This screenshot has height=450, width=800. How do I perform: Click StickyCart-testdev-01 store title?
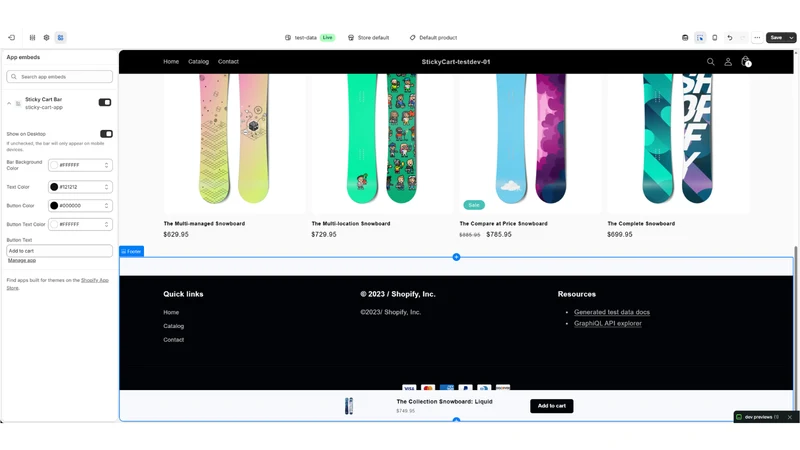[456, 62]
